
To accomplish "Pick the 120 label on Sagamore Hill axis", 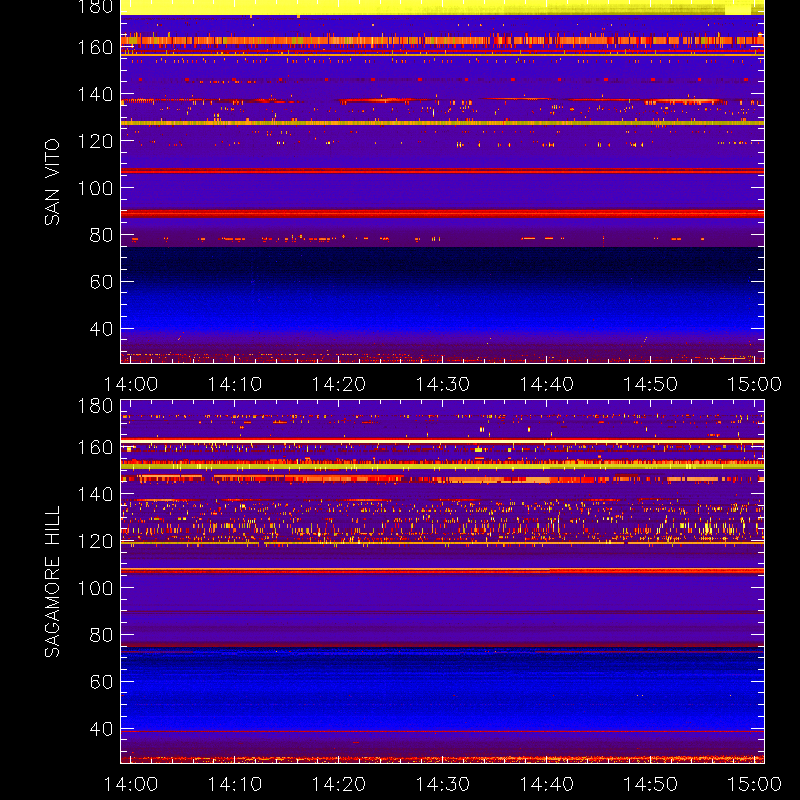I will [95, 541].
